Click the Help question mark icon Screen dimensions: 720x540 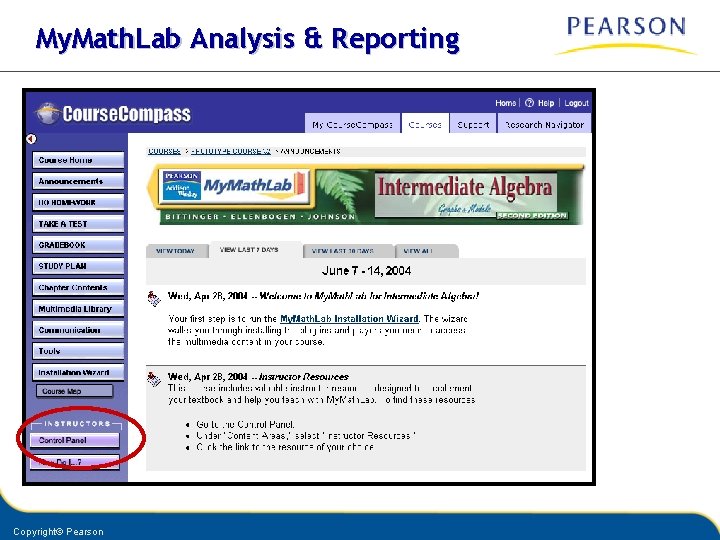click(529, 103)
